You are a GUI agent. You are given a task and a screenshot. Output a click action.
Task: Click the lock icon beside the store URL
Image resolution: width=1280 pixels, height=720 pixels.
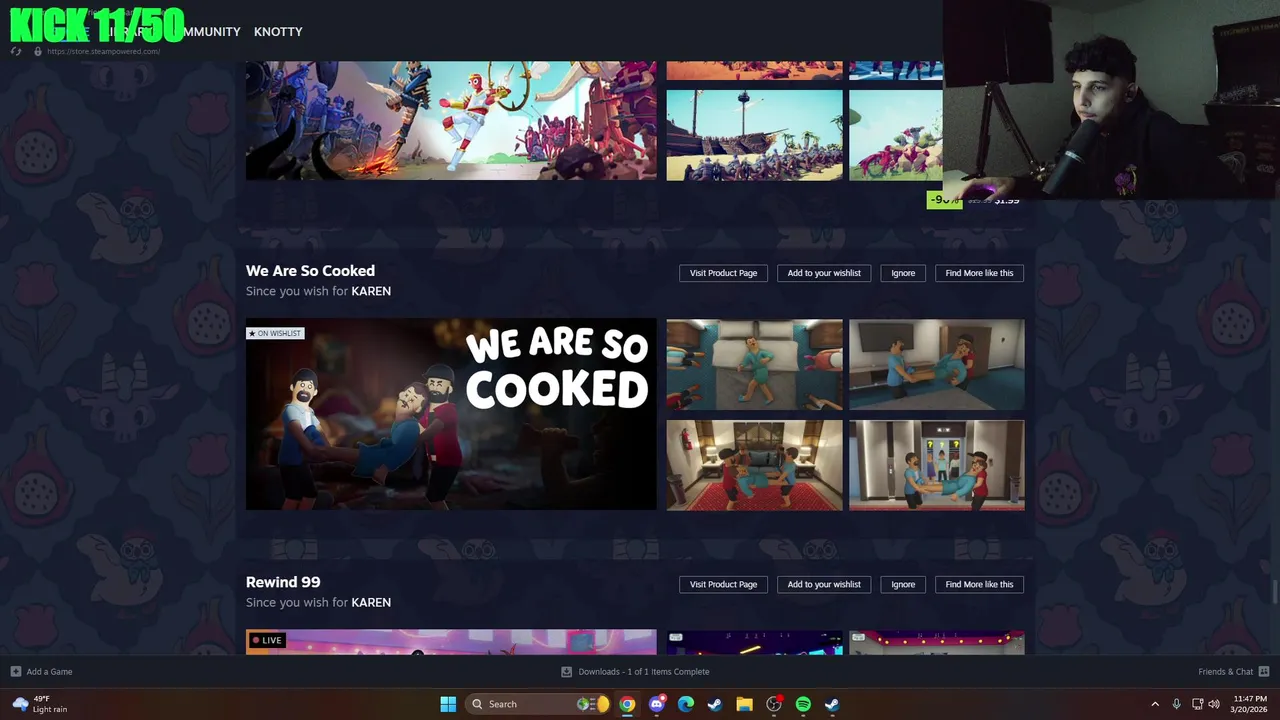pos(38,51)
